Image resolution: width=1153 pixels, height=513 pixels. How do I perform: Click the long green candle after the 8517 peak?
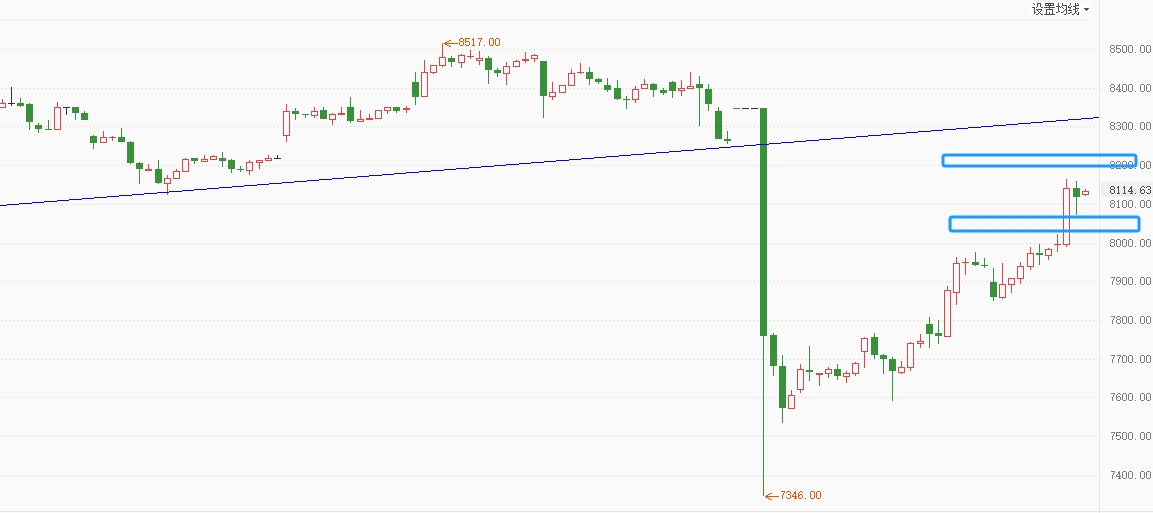[543, 78]
